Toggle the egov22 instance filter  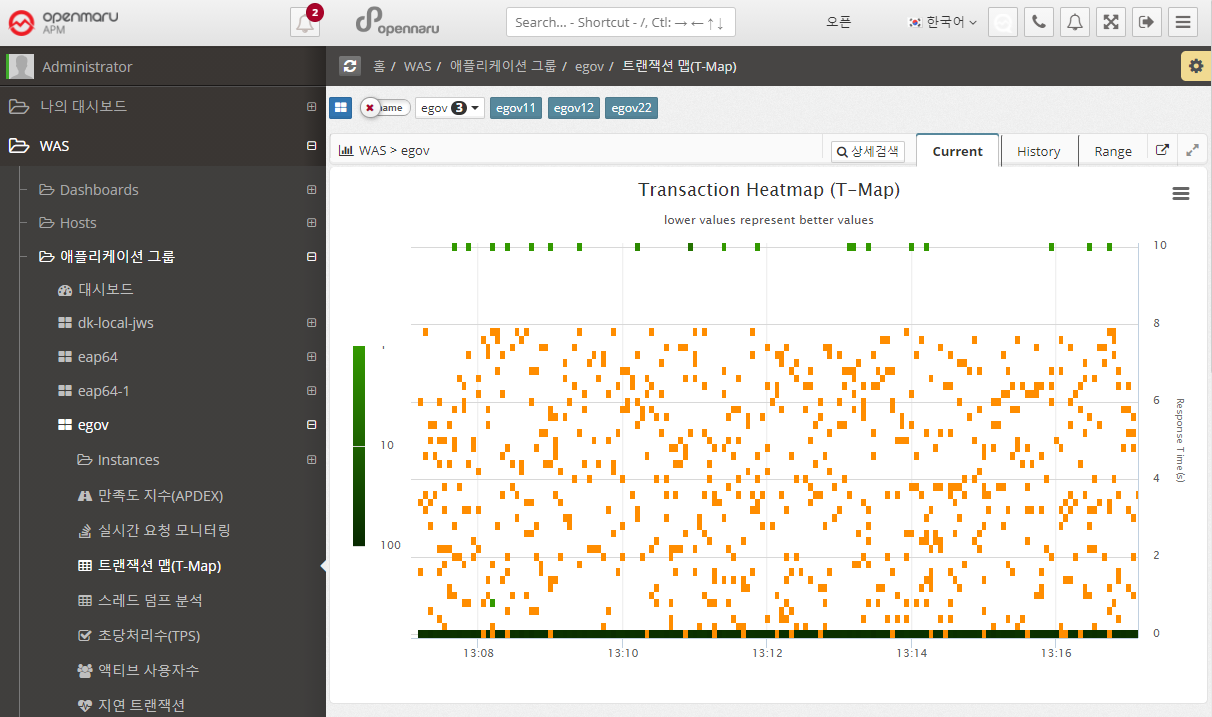(x=631, y=108)
